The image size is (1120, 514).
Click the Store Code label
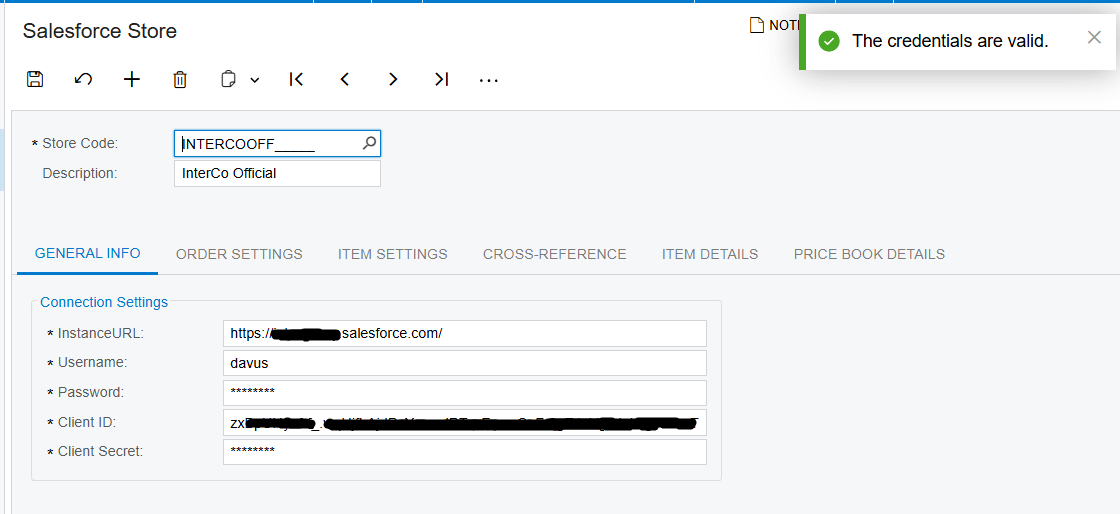coord(80,143)
